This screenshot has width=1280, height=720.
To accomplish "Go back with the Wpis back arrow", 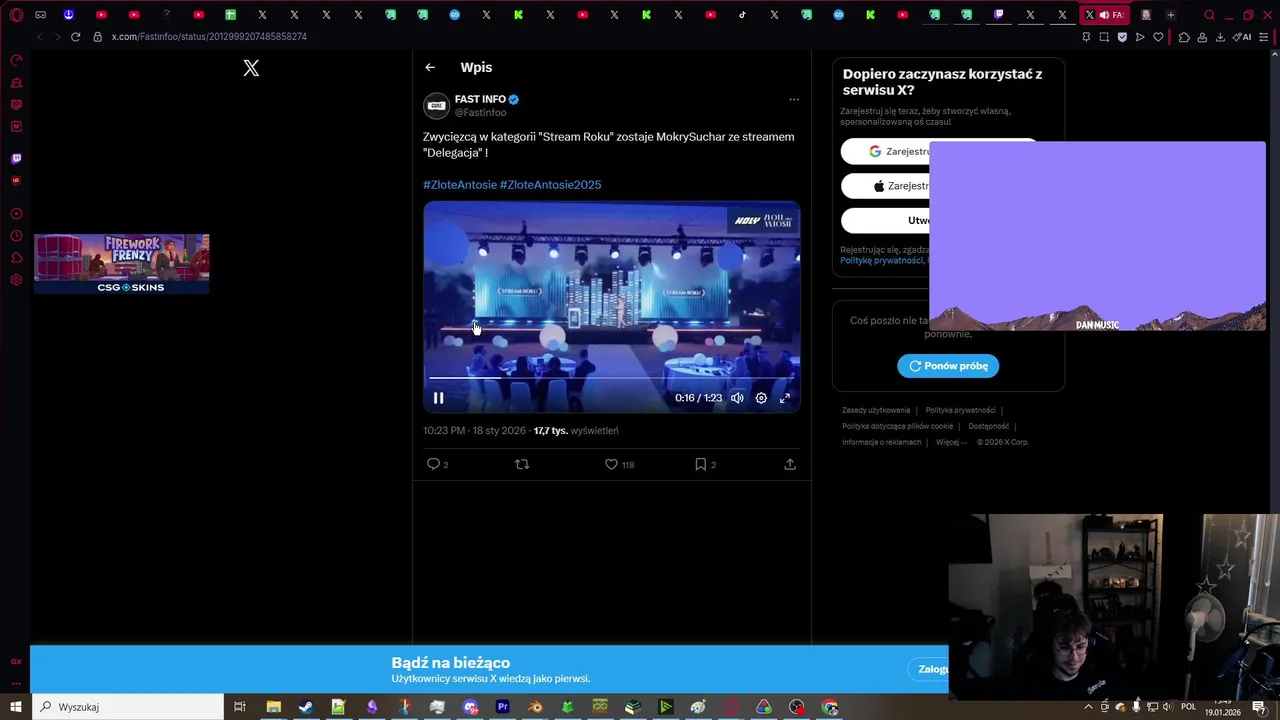I will click(430, 67).
